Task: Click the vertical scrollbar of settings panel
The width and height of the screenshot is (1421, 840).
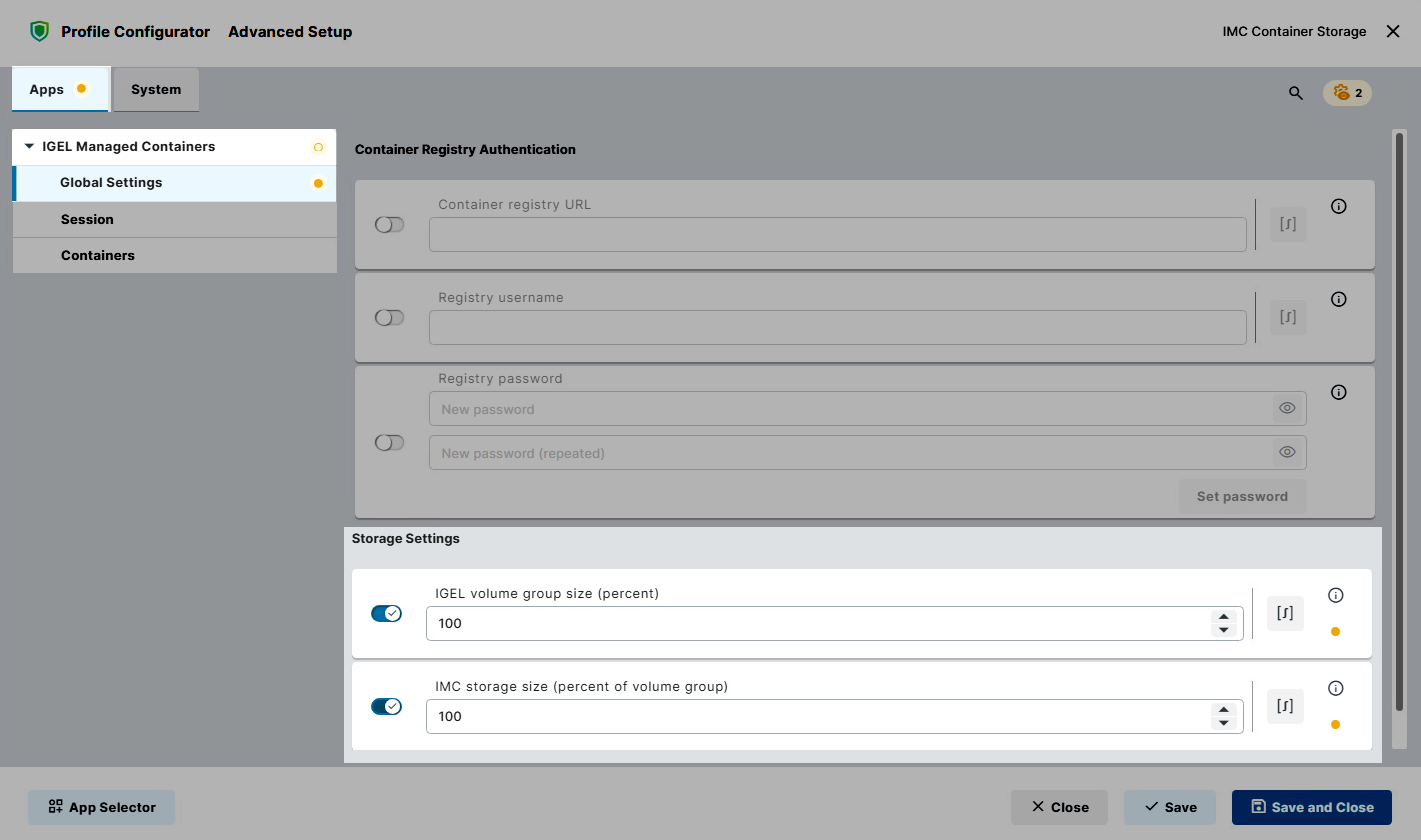Action: pos(1399,420)
